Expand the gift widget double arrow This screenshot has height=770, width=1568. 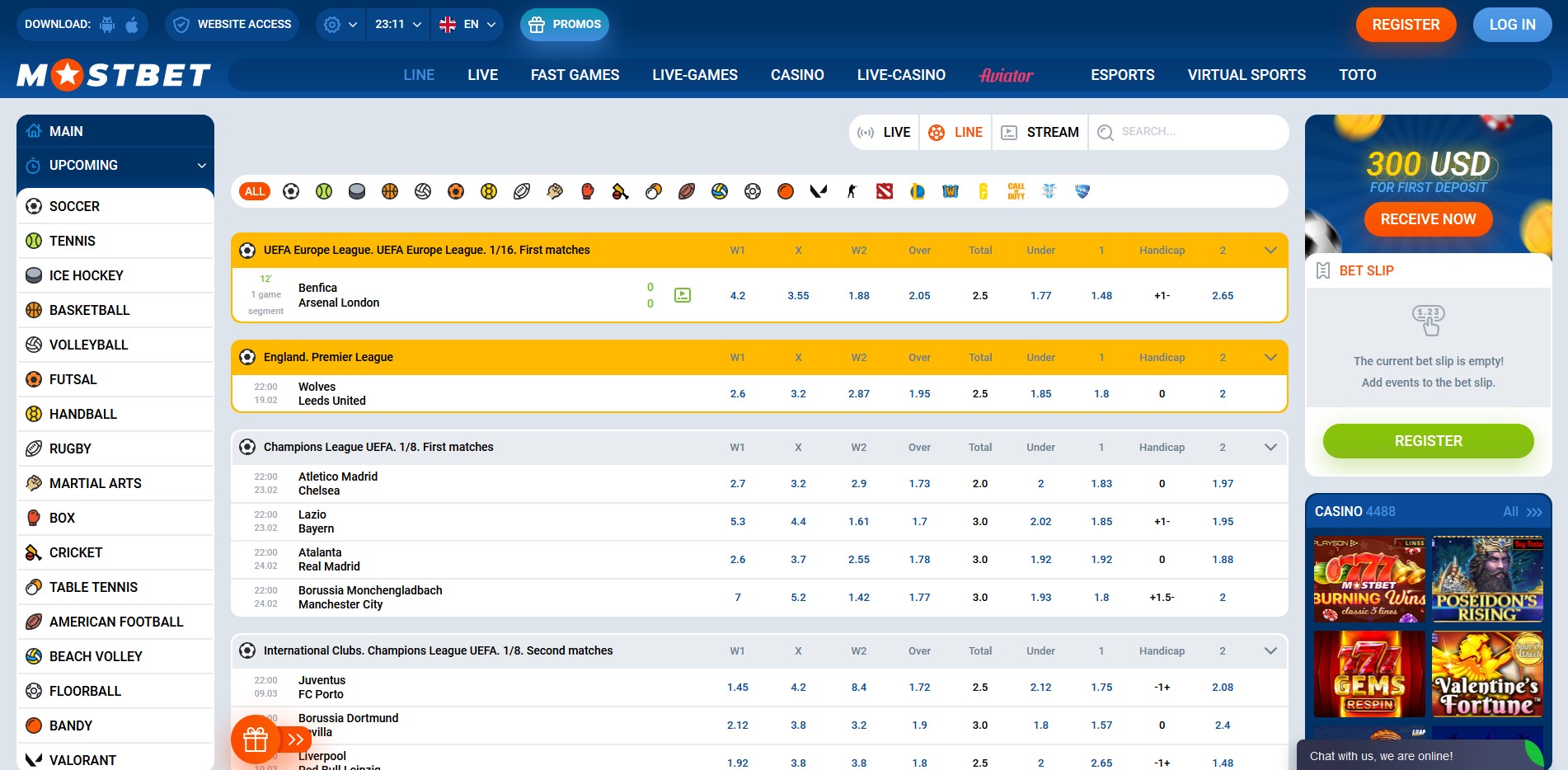click(x=296, y=739)
